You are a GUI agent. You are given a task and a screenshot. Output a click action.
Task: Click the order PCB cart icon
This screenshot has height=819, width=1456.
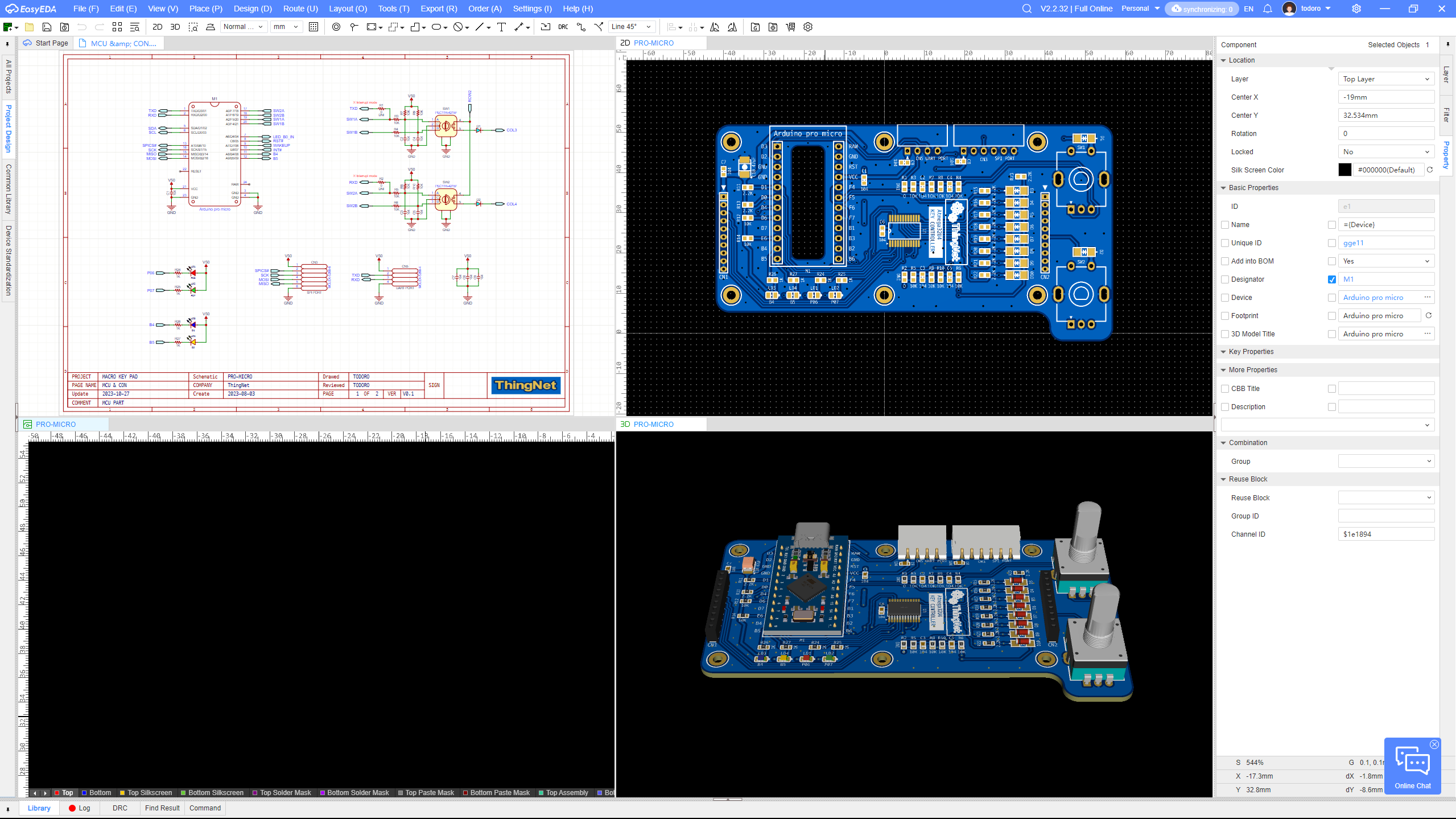pos(791,27)
